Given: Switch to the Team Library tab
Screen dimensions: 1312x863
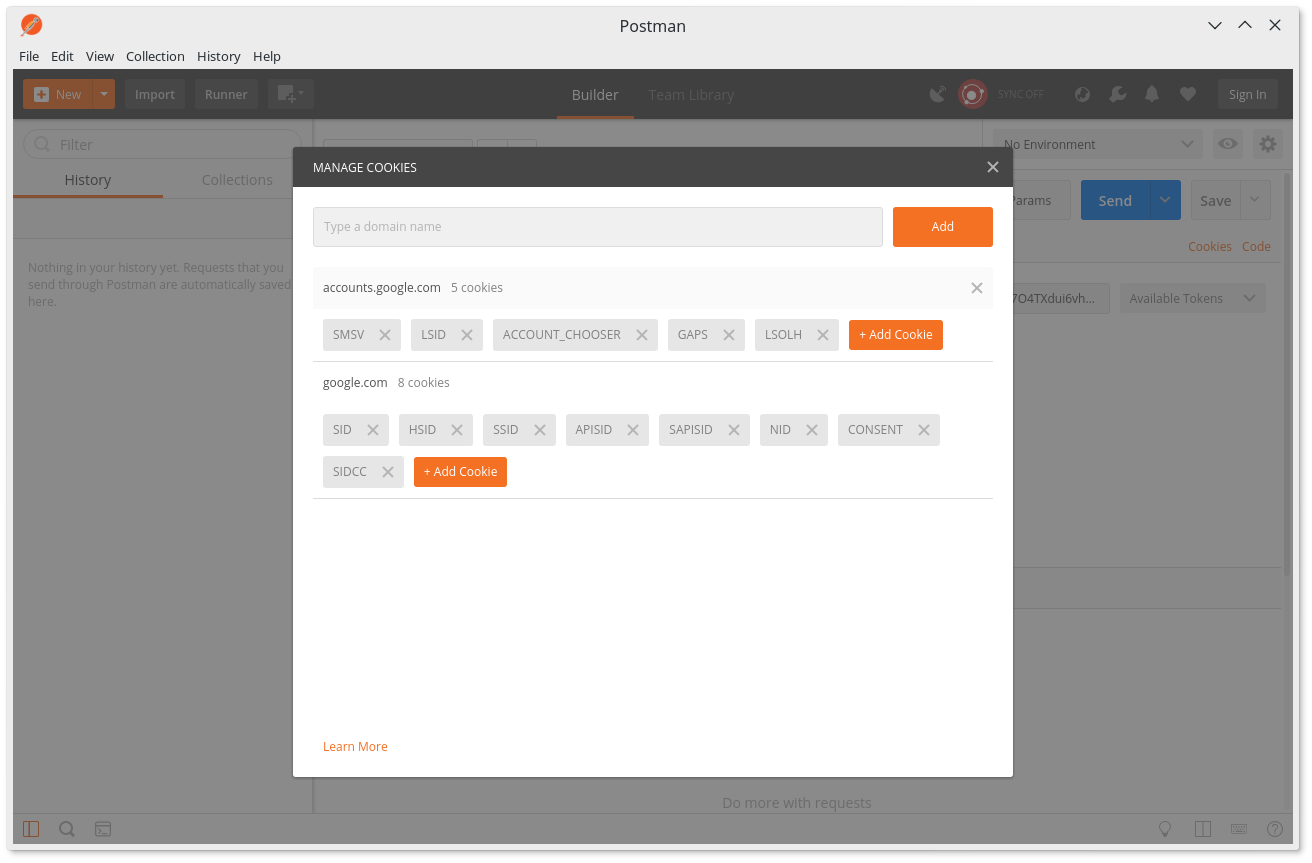Looking at the screenshot, I should tap(691, 95).
